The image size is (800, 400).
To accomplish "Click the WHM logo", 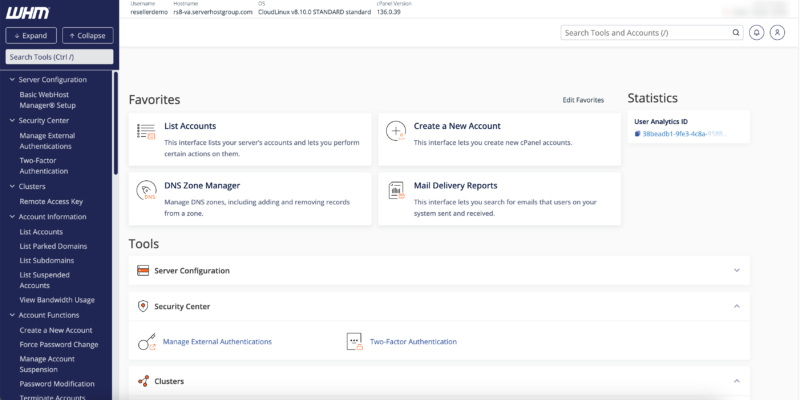I will tap(28, 13).
